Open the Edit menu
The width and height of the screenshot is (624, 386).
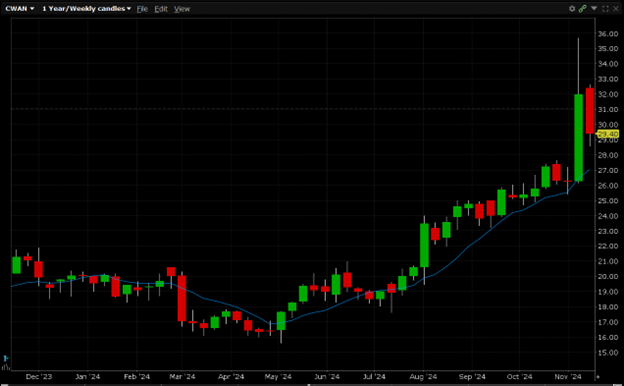(161, 9)
